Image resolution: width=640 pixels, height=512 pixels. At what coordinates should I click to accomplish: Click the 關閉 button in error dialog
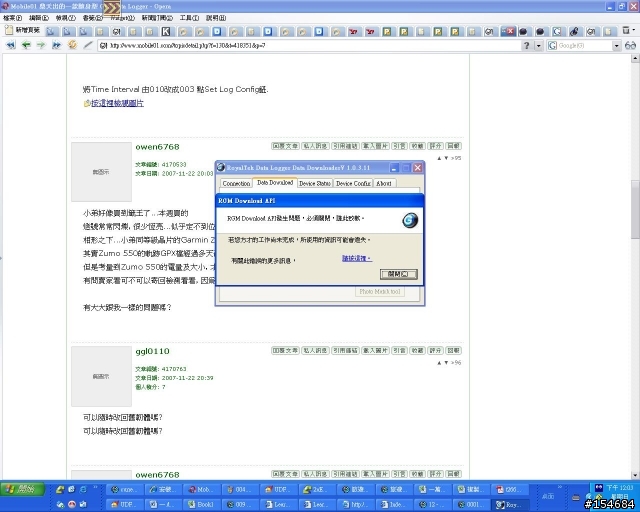tap(399, 274)
